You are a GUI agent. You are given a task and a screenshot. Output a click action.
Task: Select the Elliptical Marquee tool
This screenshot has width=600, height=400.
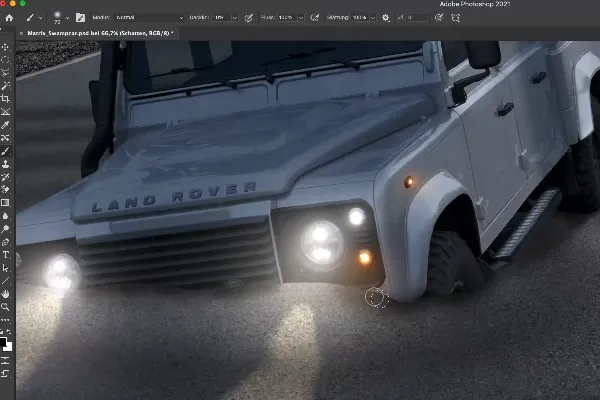[5, 60]
